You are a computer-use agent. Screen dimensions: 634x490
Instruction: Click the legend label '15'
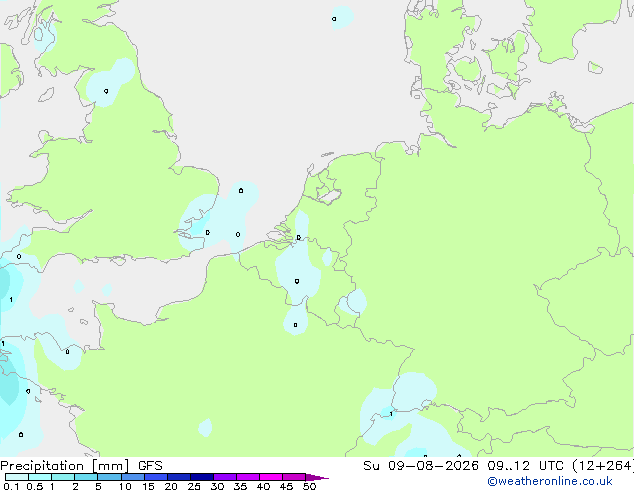tap(148, 486)
